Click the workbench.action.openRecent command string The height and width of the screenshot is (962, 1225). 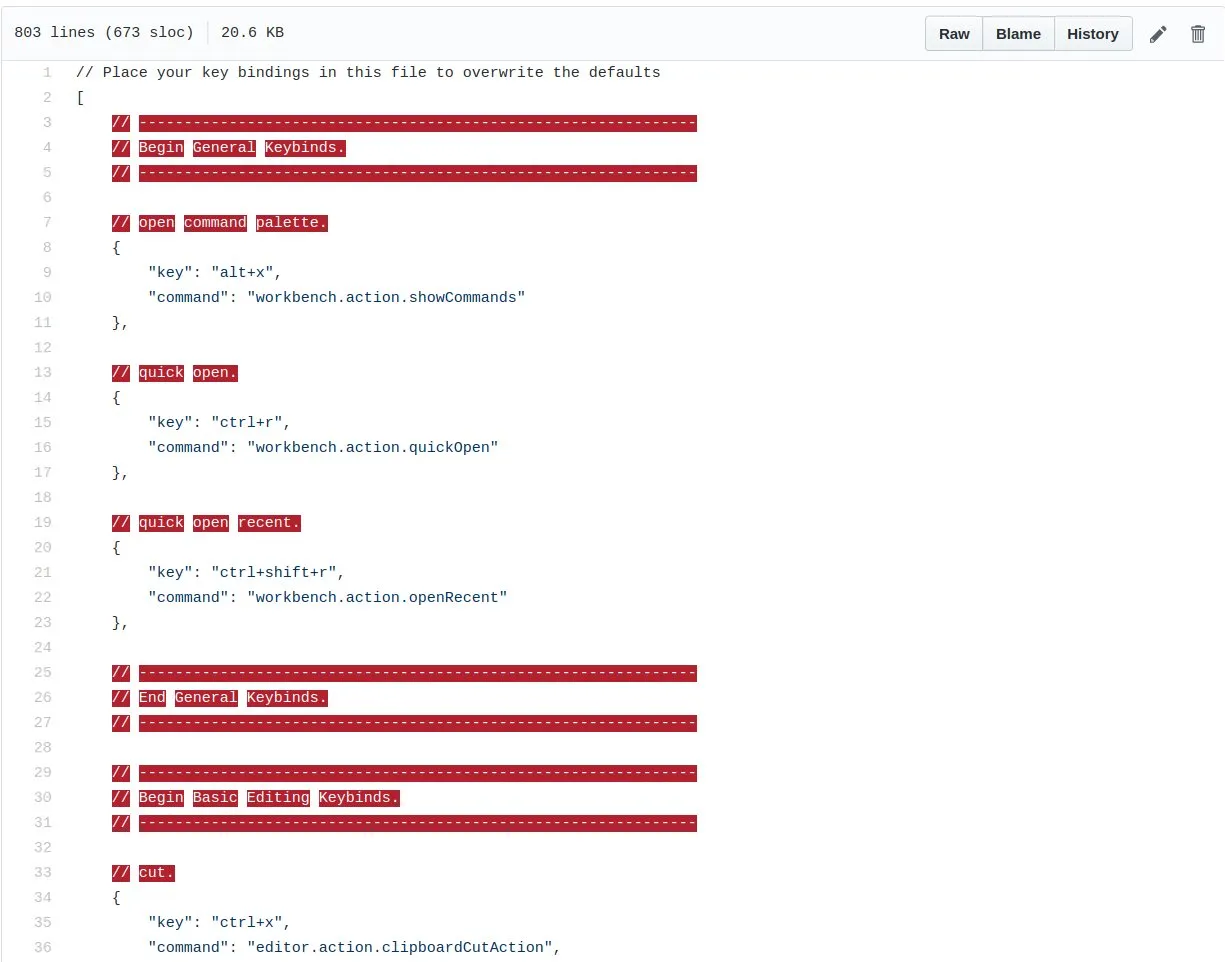pos(377,597)
